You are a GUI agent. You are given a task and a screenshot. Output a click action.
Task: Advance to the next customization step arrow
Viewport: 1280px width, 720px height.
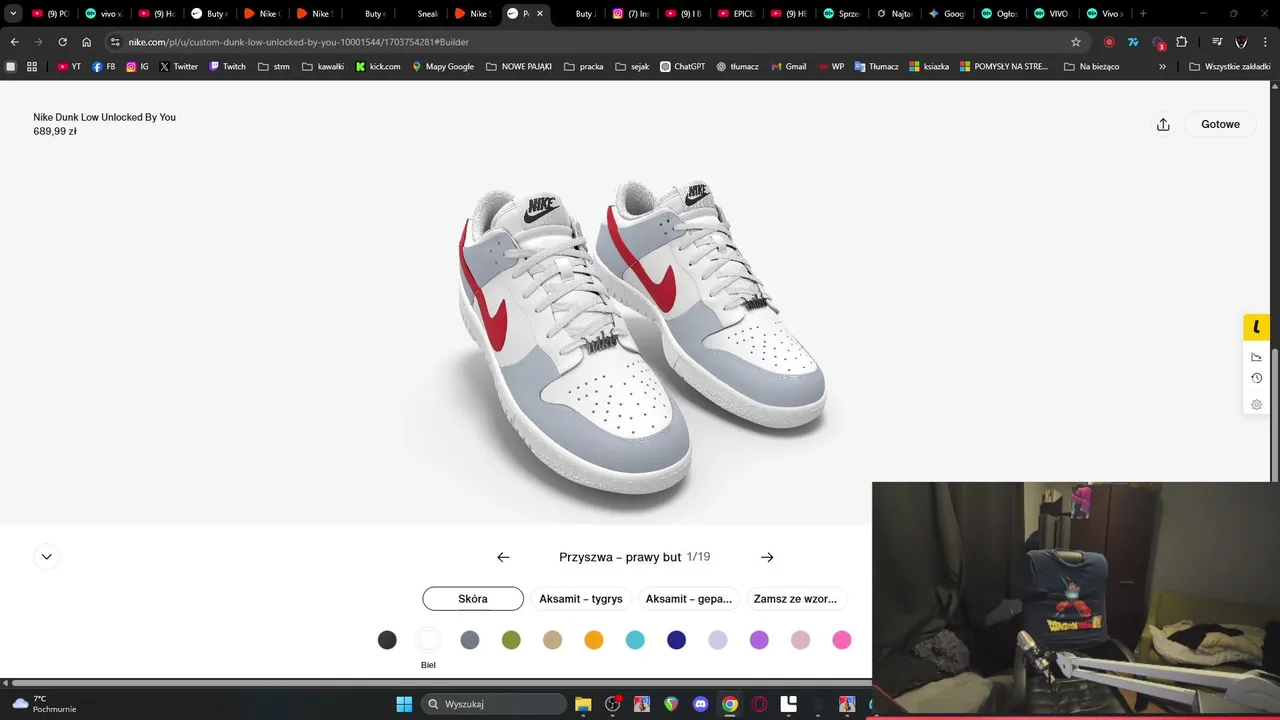[x=767, y=557]
